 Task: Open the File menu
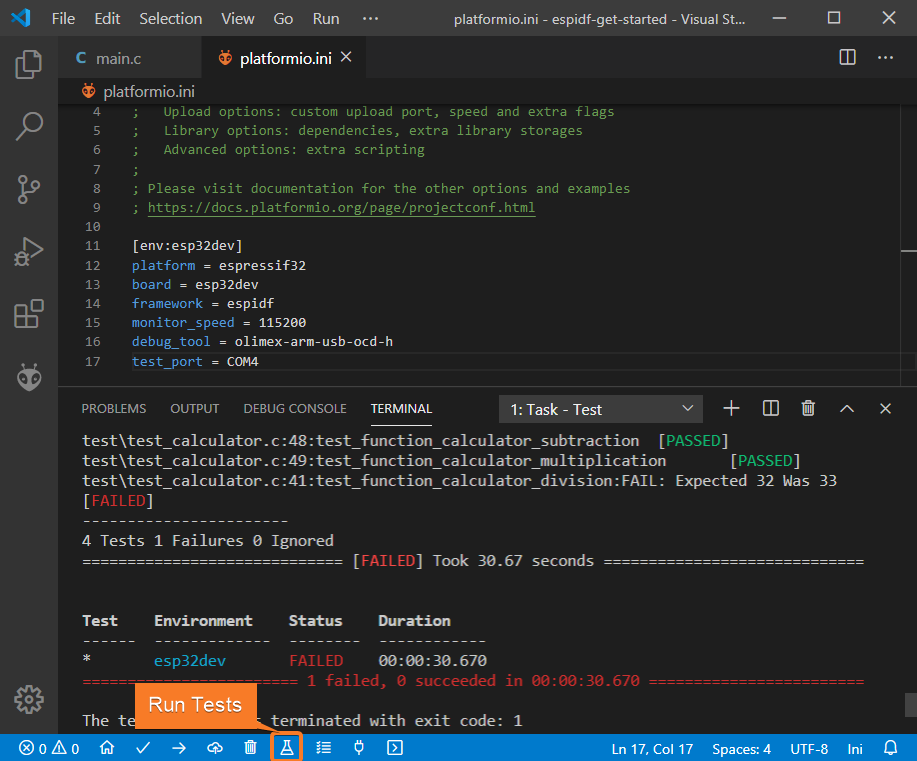63,19
